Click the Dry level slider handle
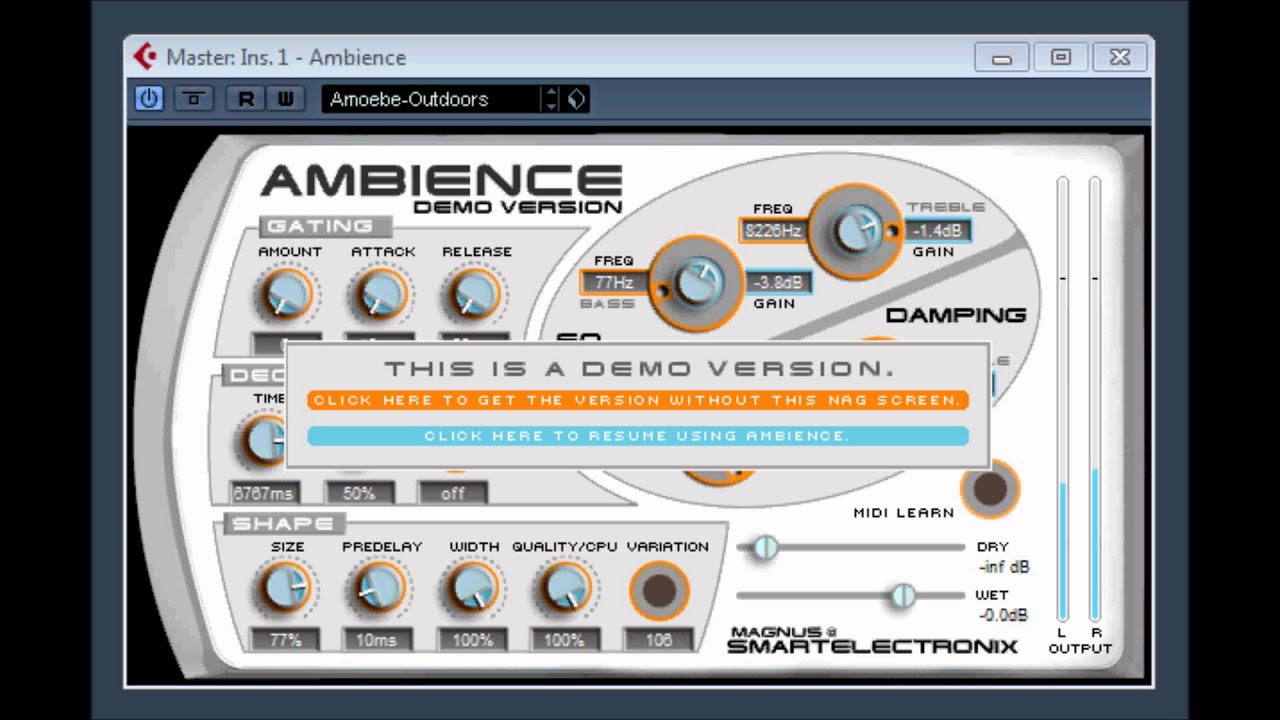 point(765,547)
